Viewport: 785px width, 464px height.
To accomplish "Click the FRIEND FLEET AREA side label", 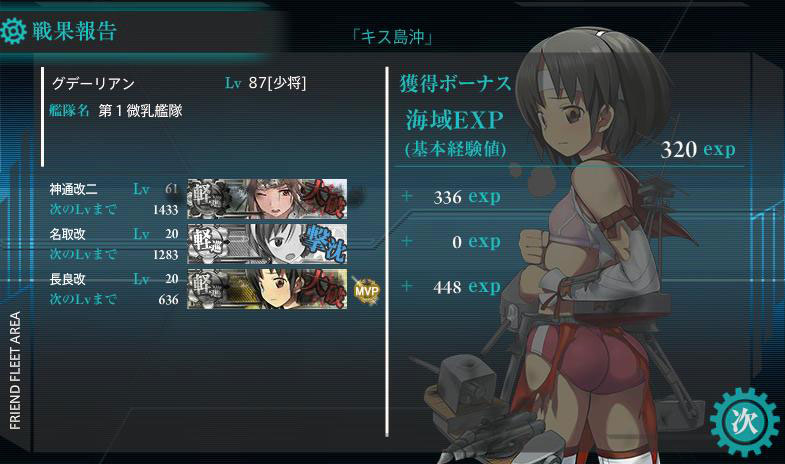I will point(15,370).
